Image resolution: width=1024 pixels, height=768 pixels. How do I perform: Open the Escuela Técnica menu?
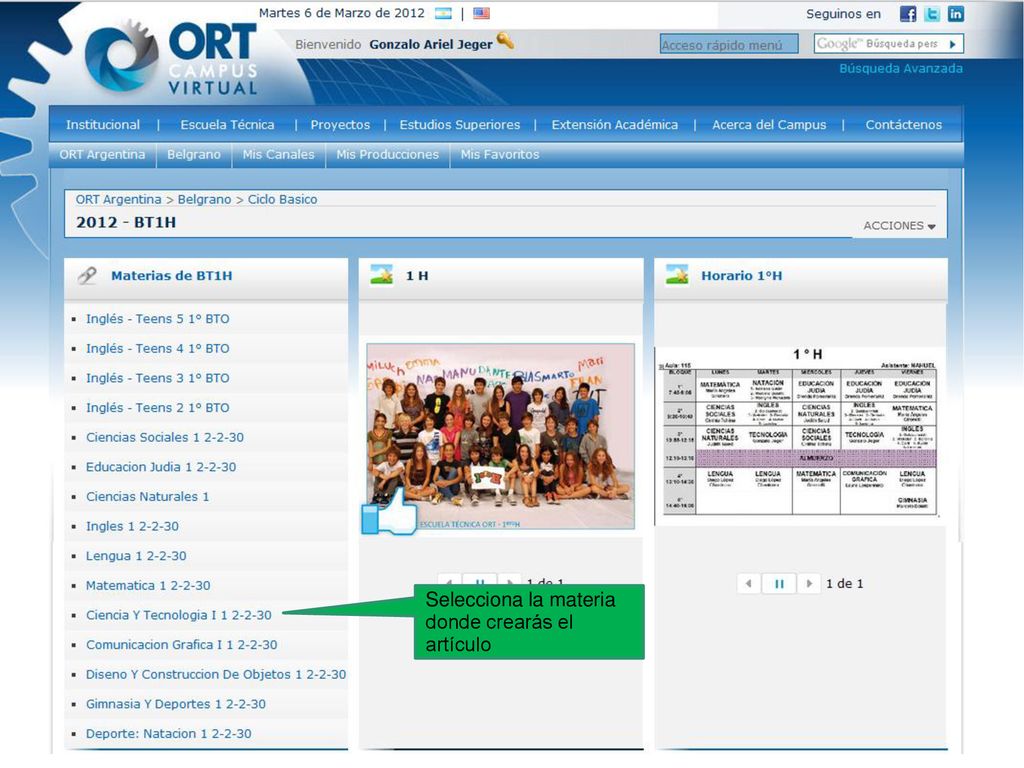coord(227,125)
